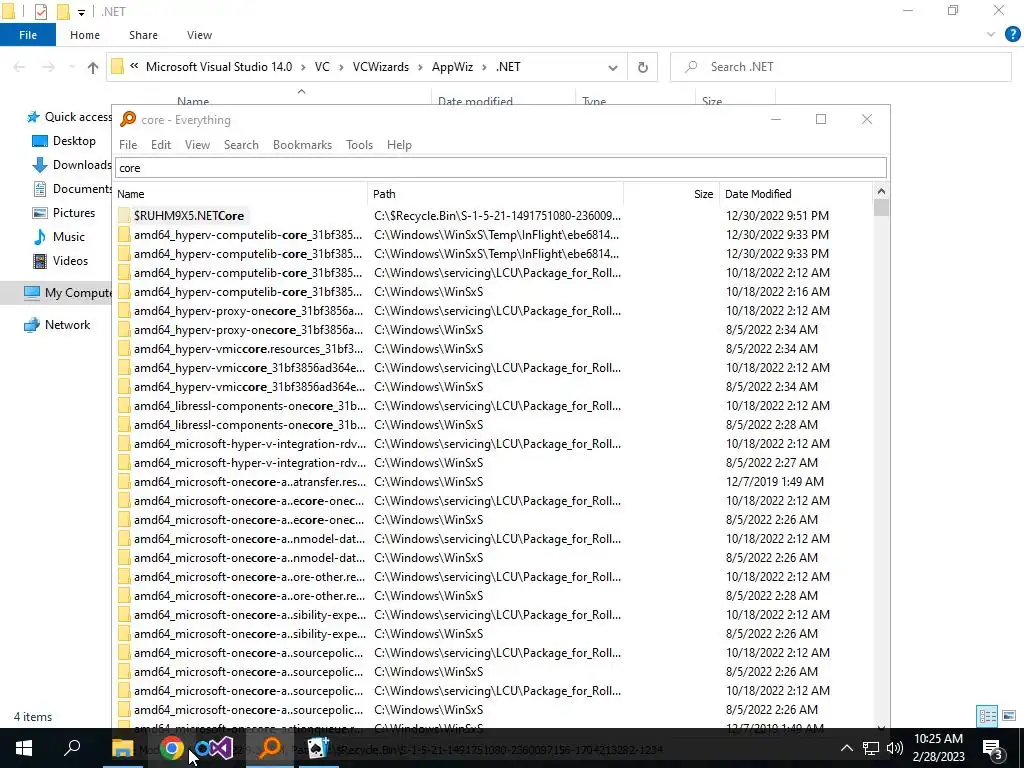
Task: Select Videos in navigation pane
Action: click(60, 261)
